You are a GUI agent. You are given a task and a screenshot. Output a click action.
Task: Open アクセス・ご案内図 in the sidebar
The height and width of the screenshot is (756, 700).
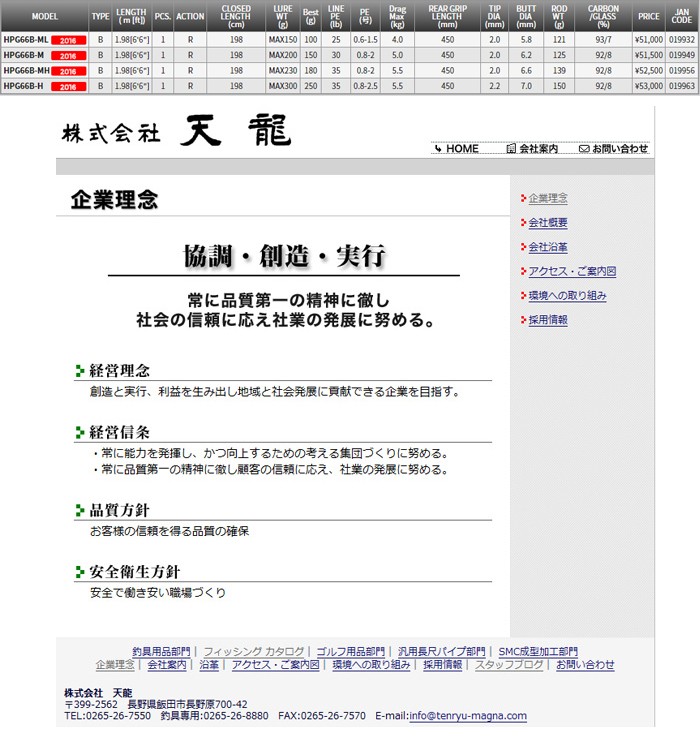(x=572, y=271)
